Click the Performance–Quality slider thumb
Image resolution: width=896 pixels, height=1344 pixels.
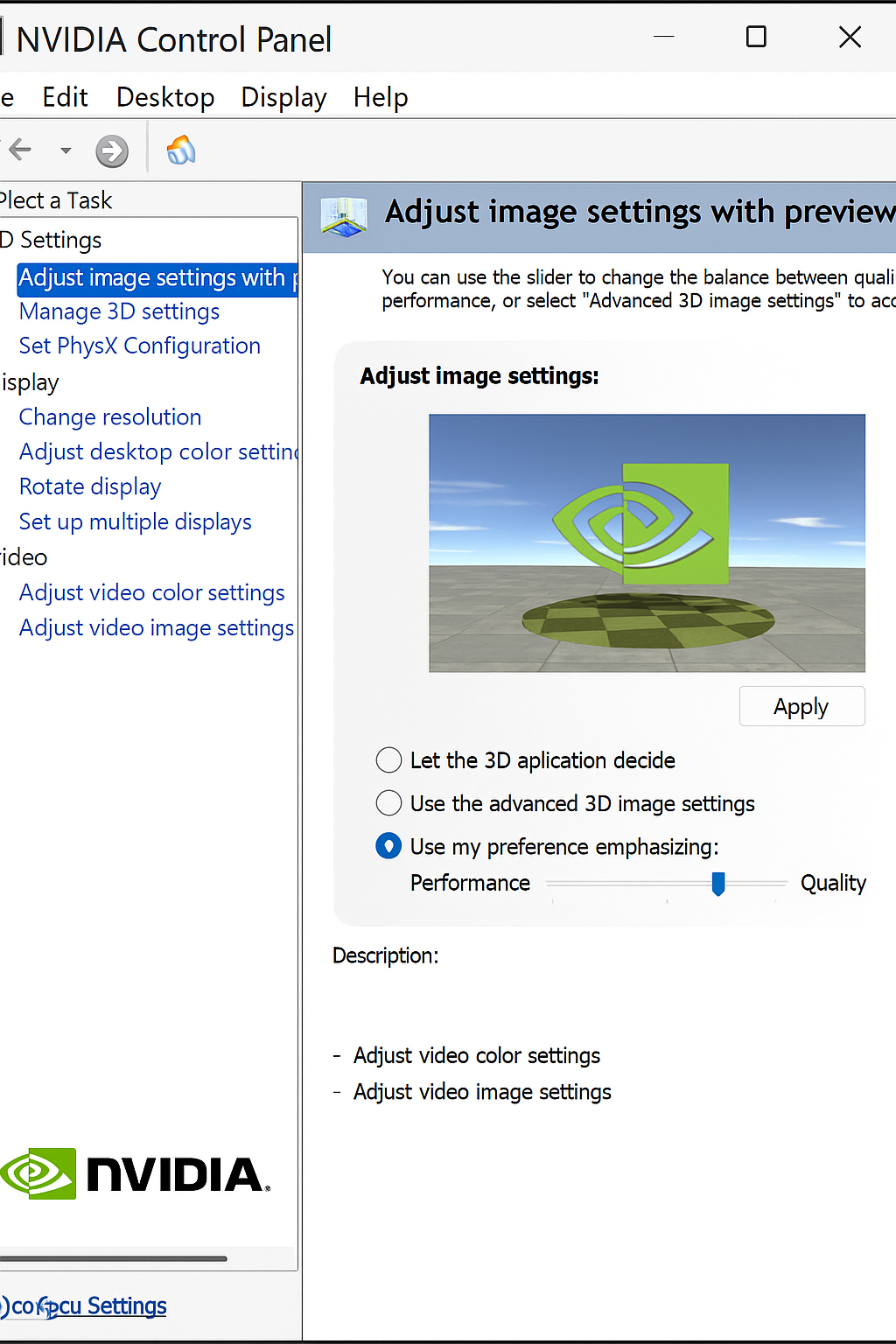point(718,884)
